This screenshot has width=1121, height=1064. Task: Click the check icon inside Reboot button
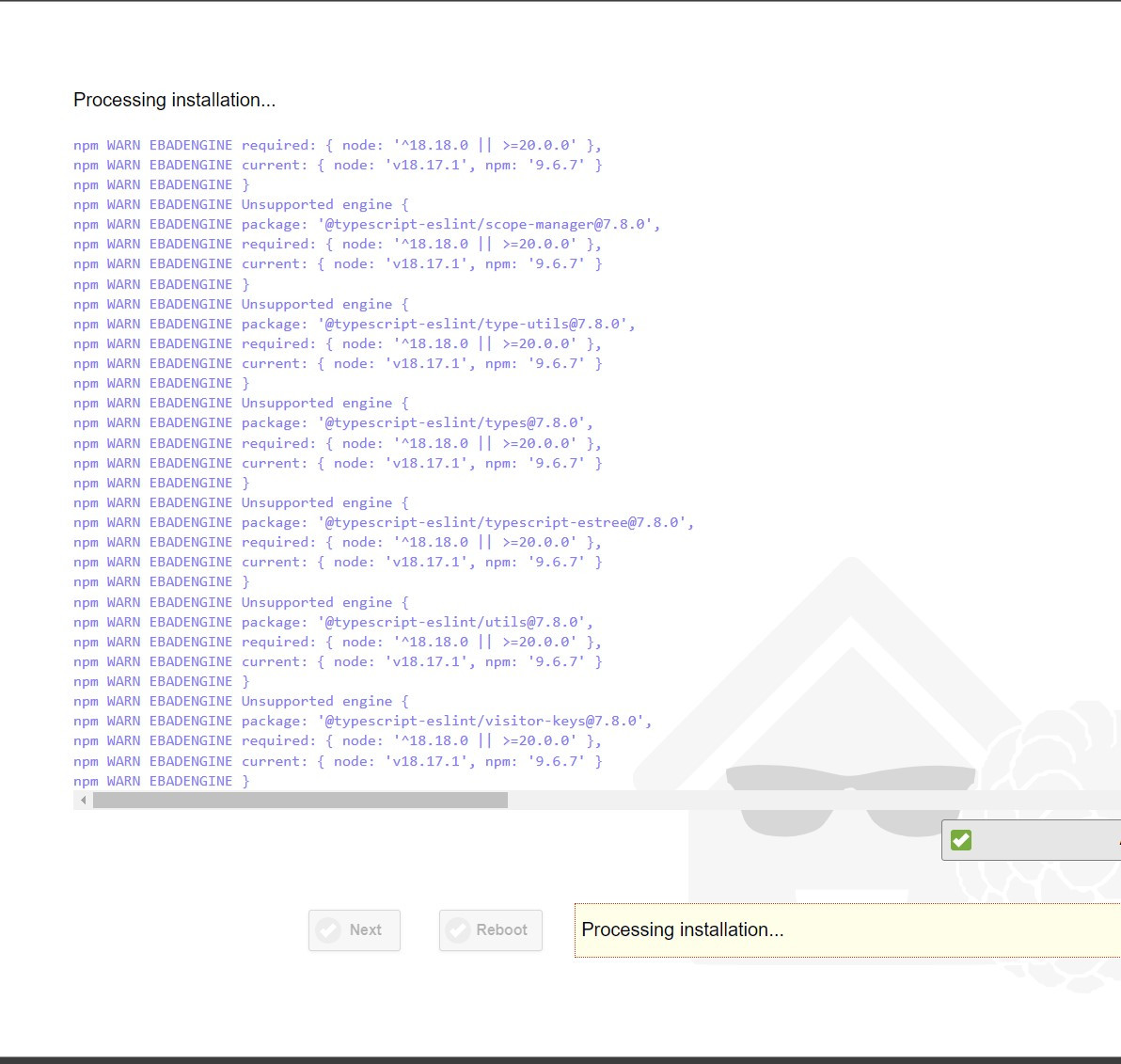point(458,929)
